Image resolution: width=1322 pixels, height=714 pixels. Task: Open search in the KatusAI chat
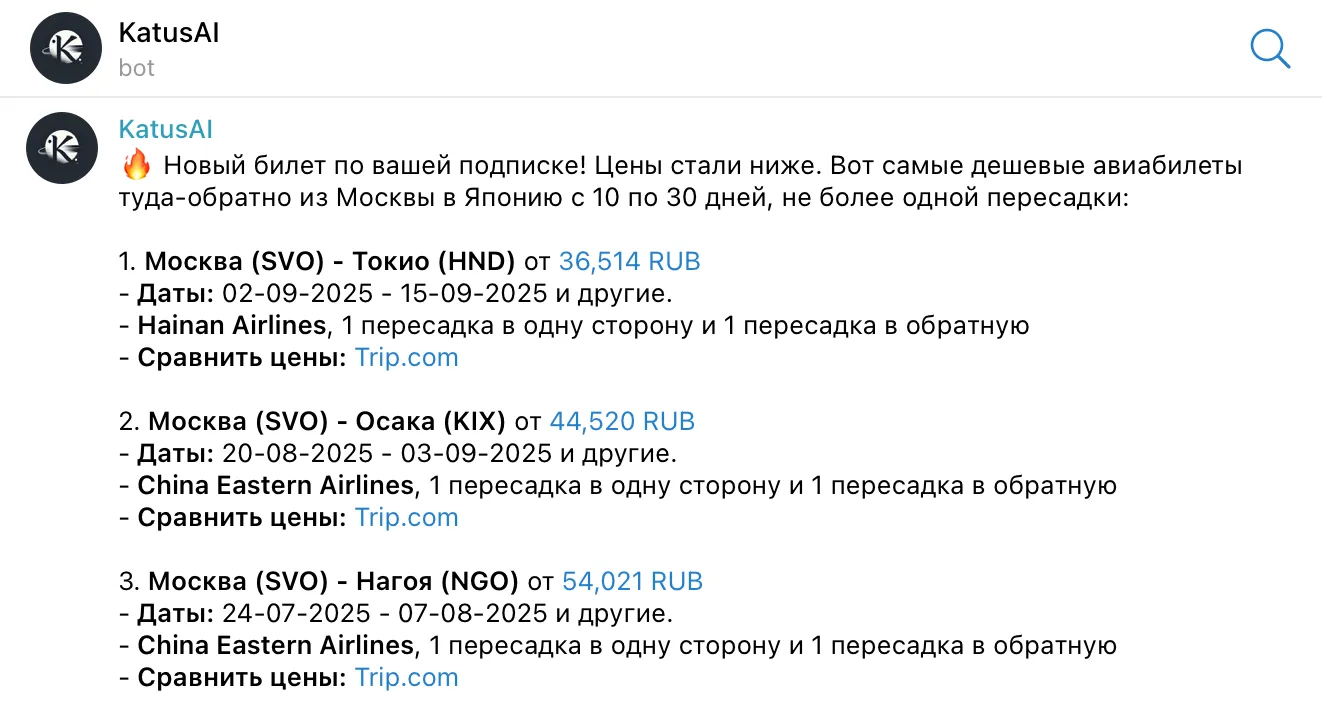pyautogui.click(x=1270, y=48)
